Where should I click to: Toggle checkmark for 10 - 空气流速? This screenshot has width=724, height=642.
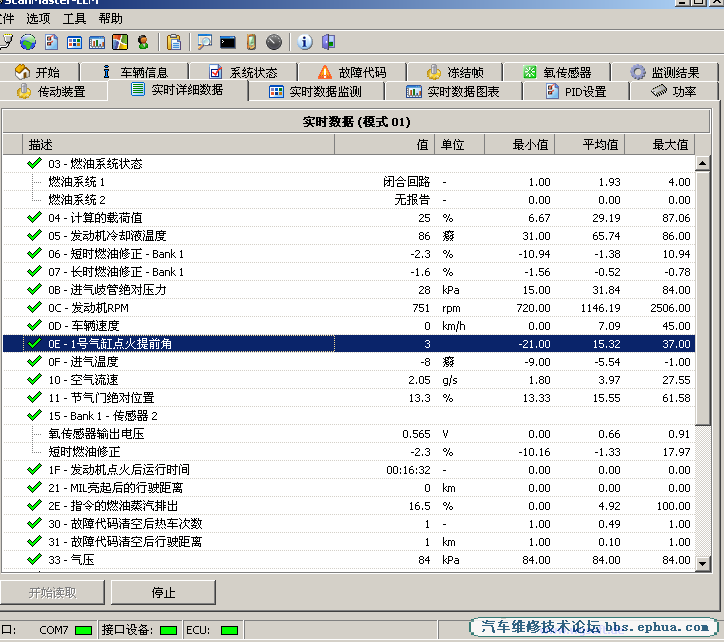[x=34, y=380]
